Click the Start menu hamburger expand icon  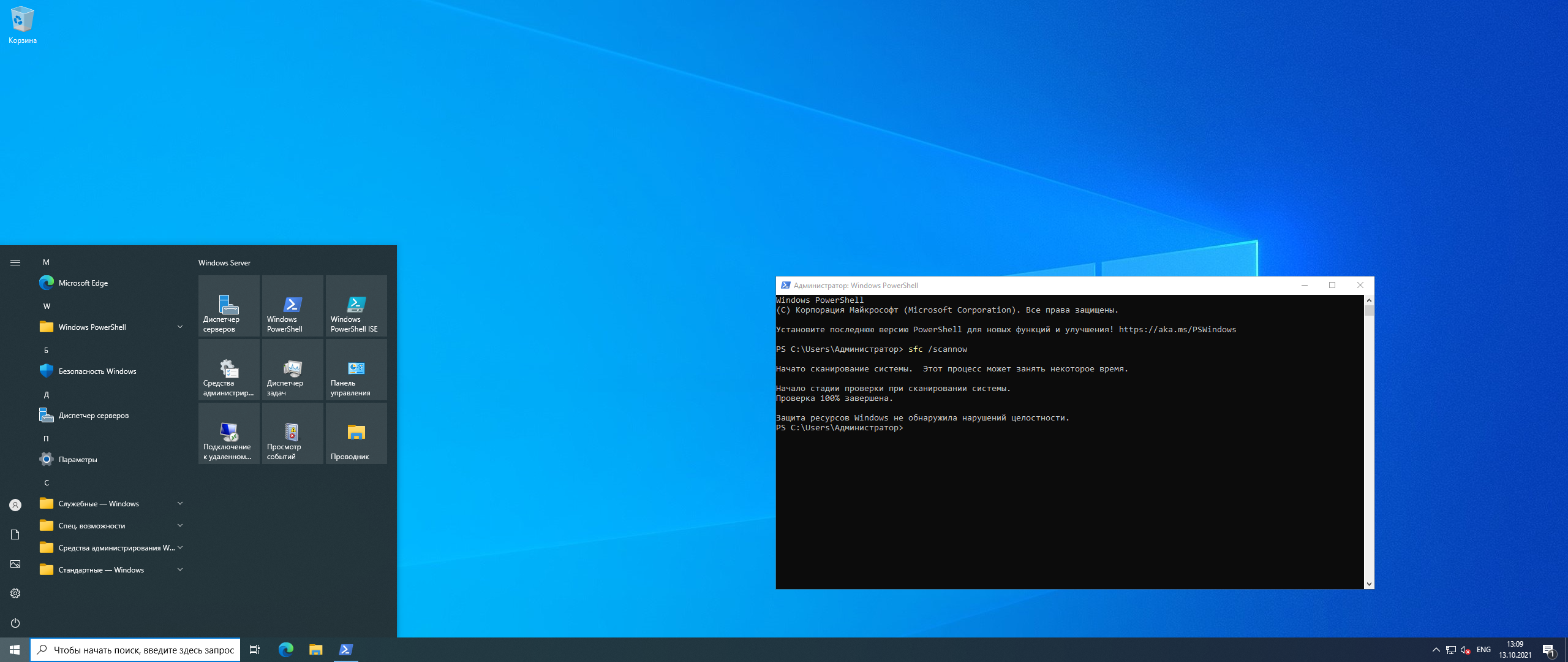[x=15, y=262]
